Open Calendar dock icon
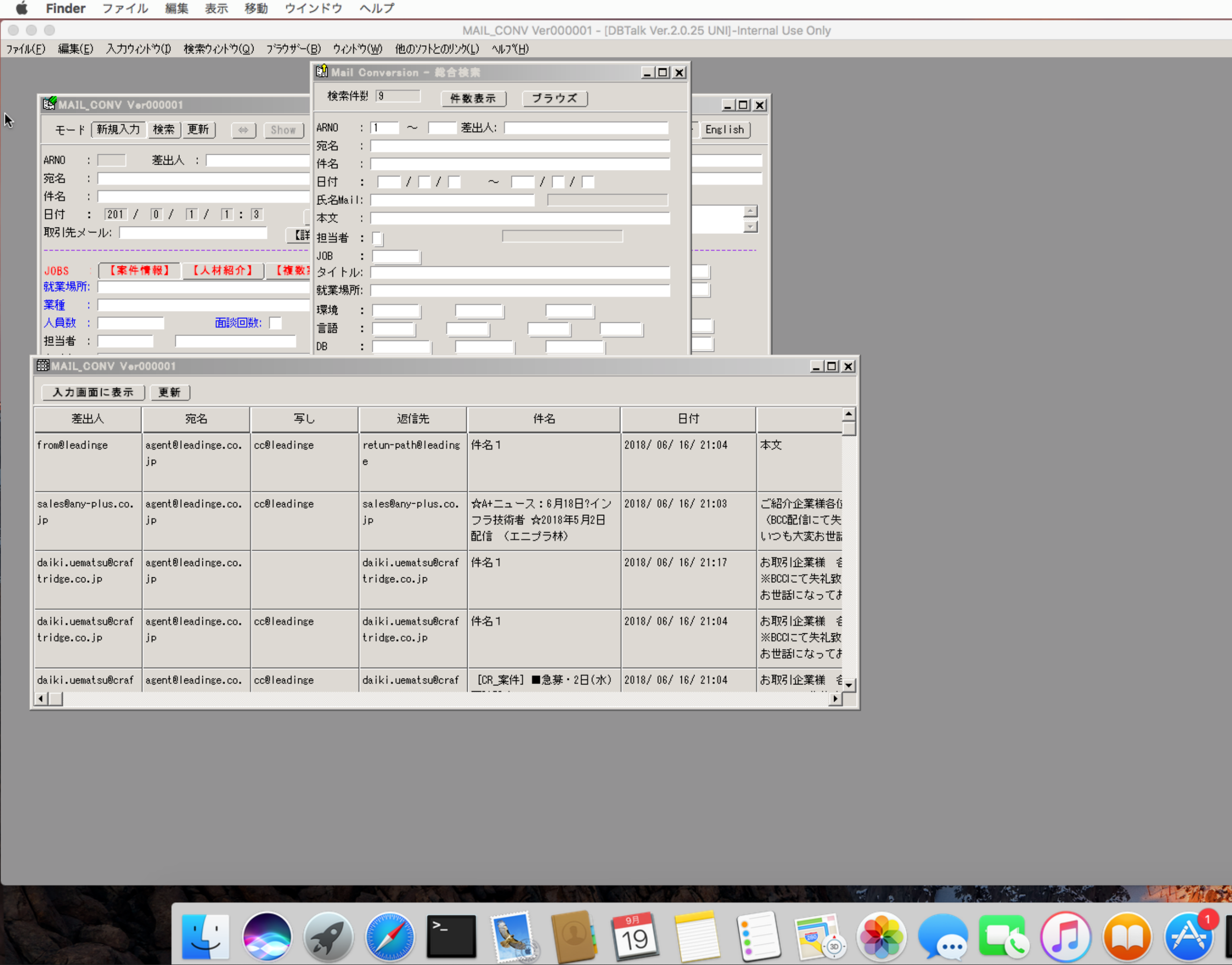 point(634,936)
